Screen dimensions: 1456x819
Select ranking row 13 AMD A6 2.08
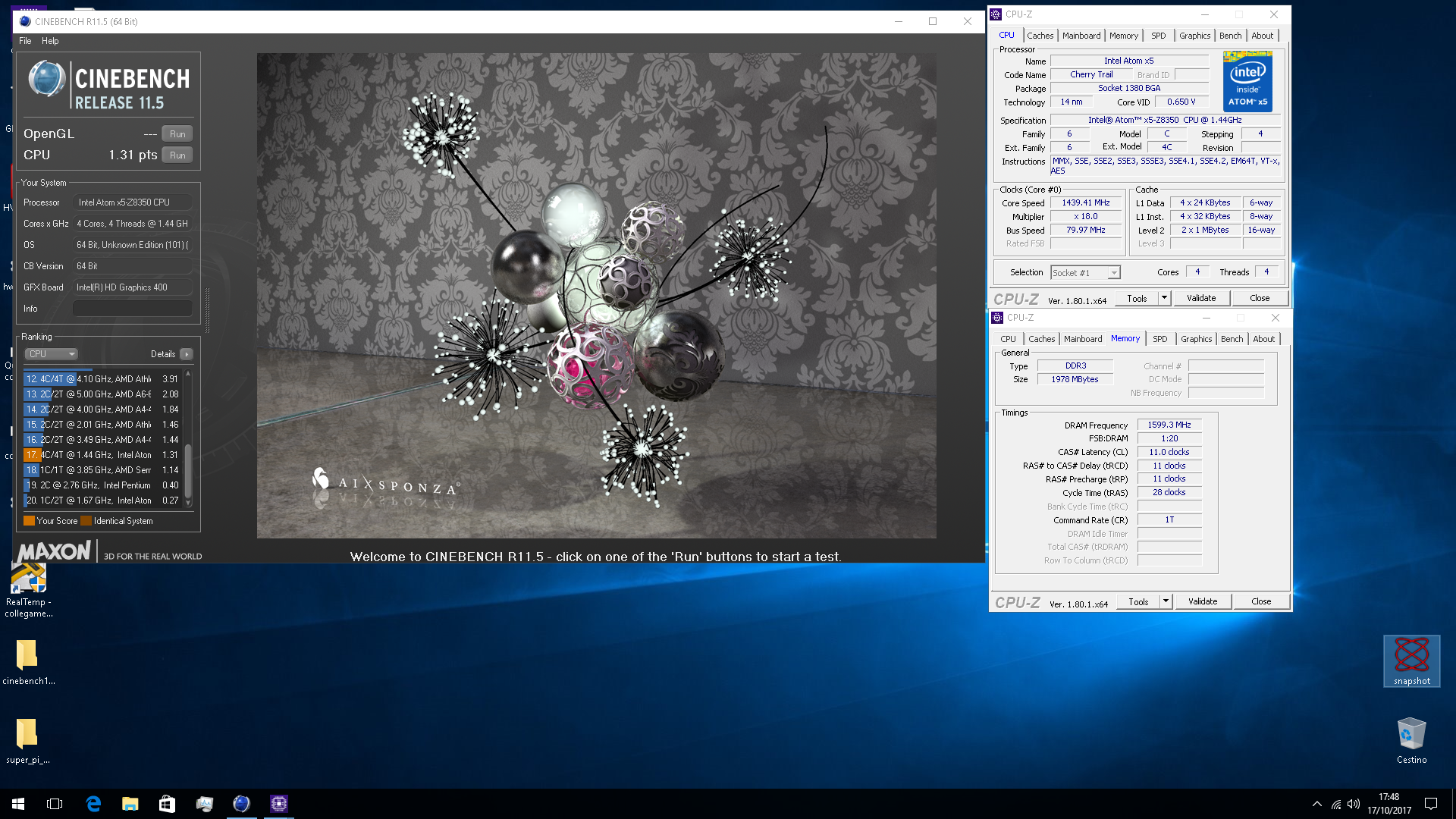tap(102, 394)
